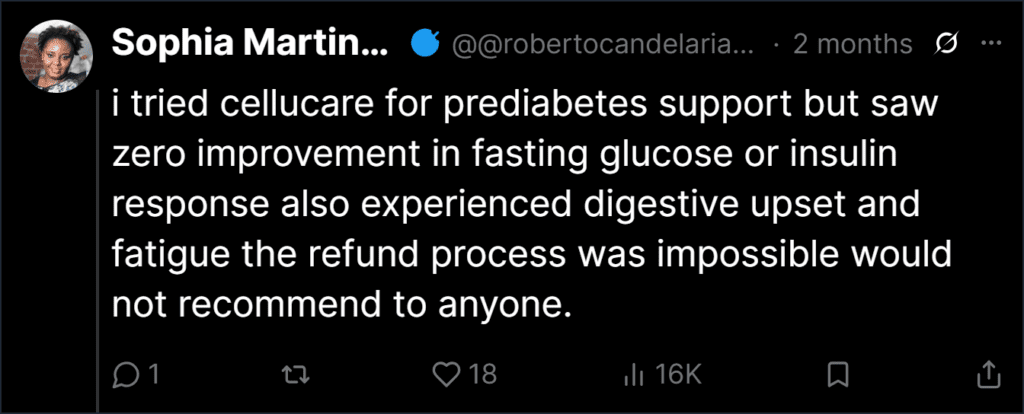The width and height of the screenshot is (1024, 414).
Task: Click the Sophia Martin display name
Action: coord(251,44)
